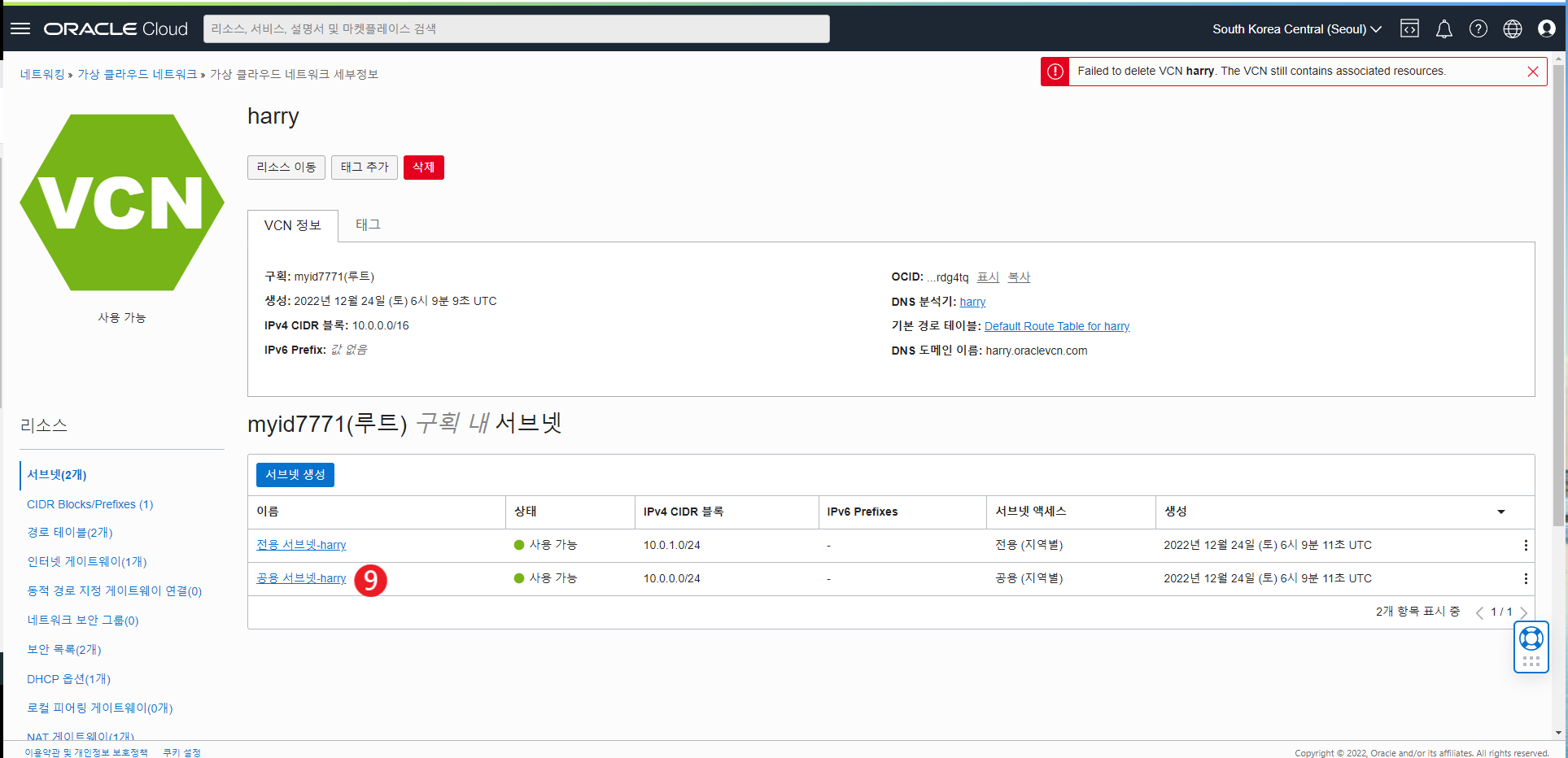This screenshot has height=758, width=1568.
Task: Dismiss the failed to delete VCN error
Action: click(x=1532, y=72)
